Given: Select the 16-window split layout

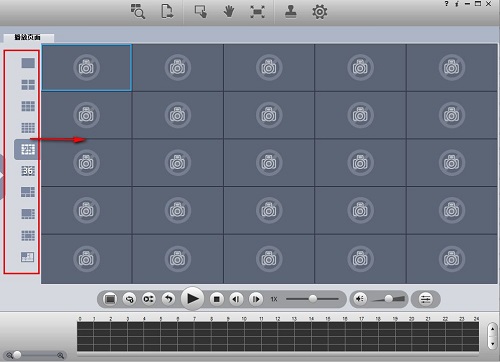Looking at the screenshot, I should point(28,128).
